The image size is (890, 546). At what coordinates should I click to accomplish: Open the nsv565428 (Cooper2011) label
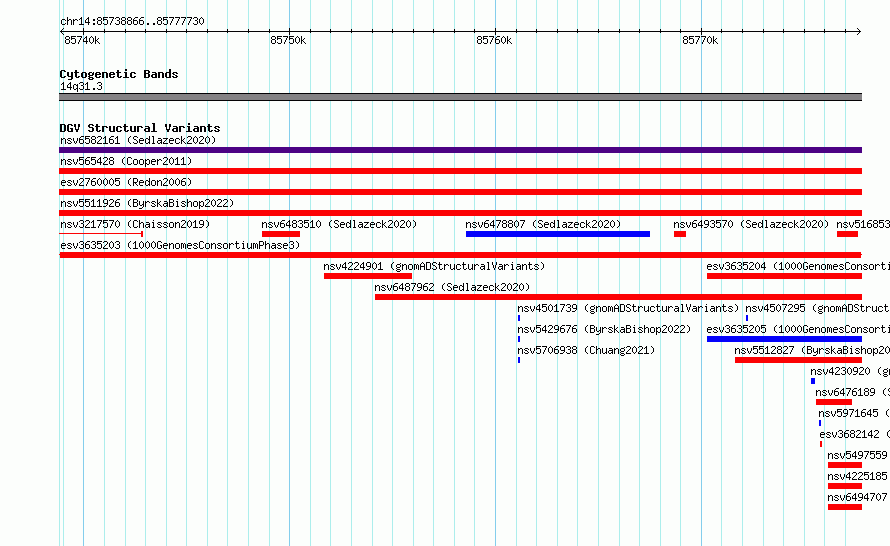tap(126, 161)
